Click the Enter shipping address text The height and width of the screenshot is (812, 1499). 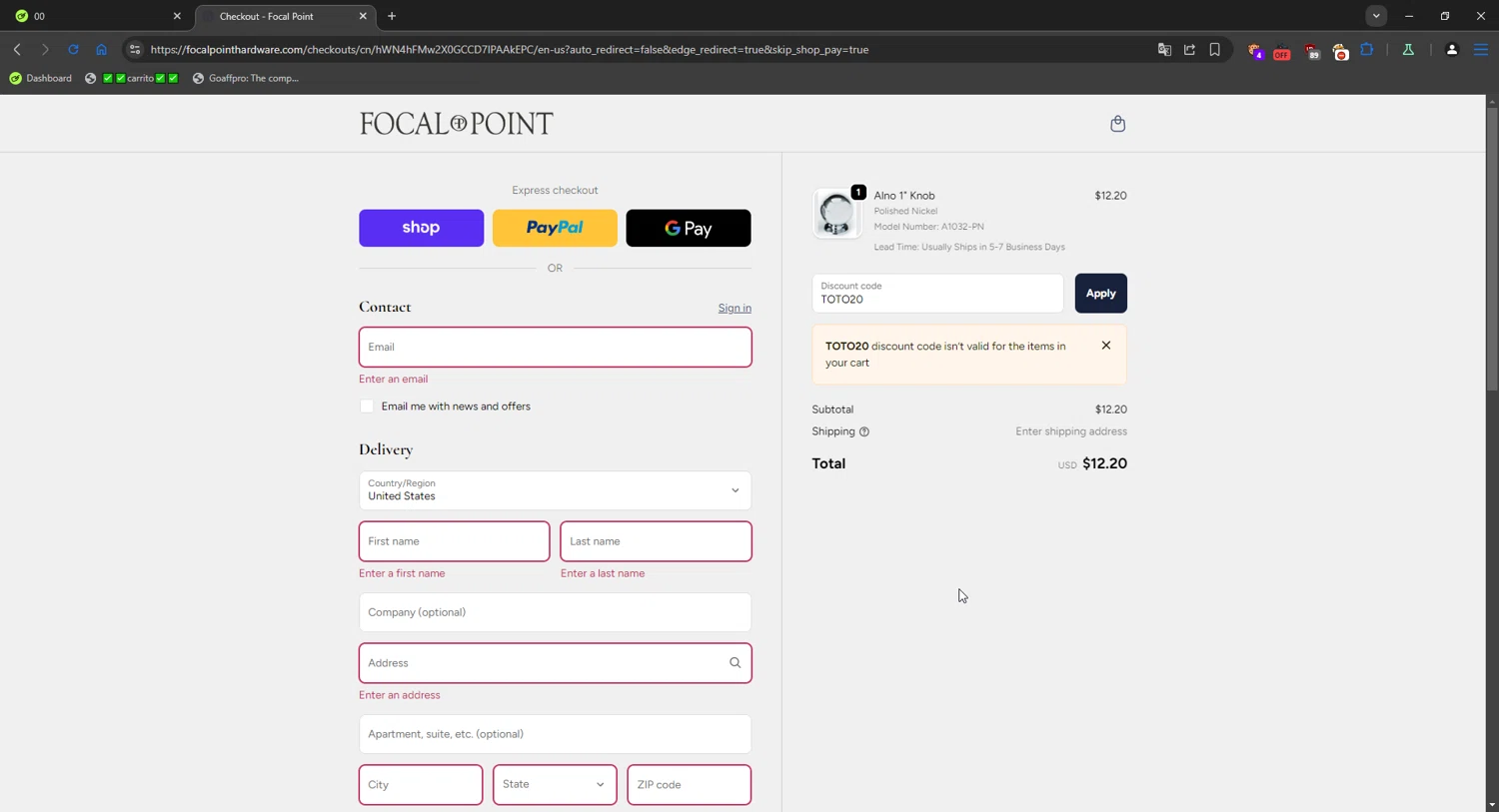(1071, 431)
